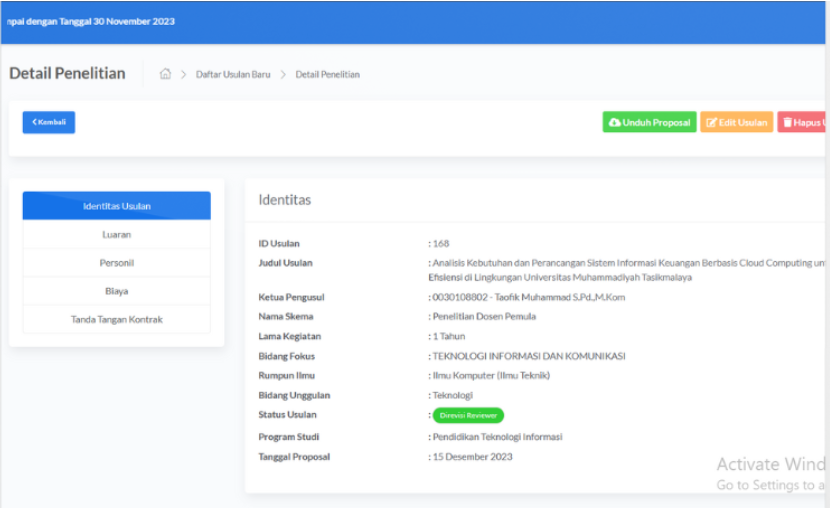Open the Biaya tab
Viewport: 830px width, 508px height.
tap(116, 291)
